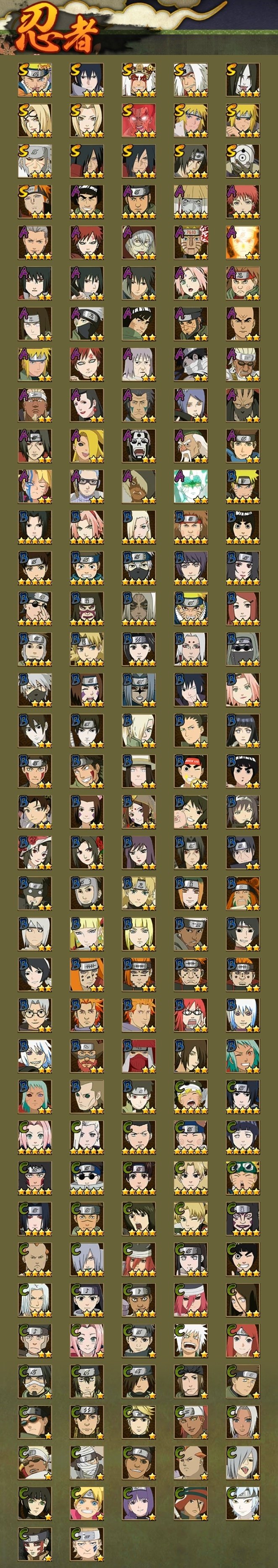
Task: Pick A-rank Deidara with long blond hair
Action: tap(87, 445)
